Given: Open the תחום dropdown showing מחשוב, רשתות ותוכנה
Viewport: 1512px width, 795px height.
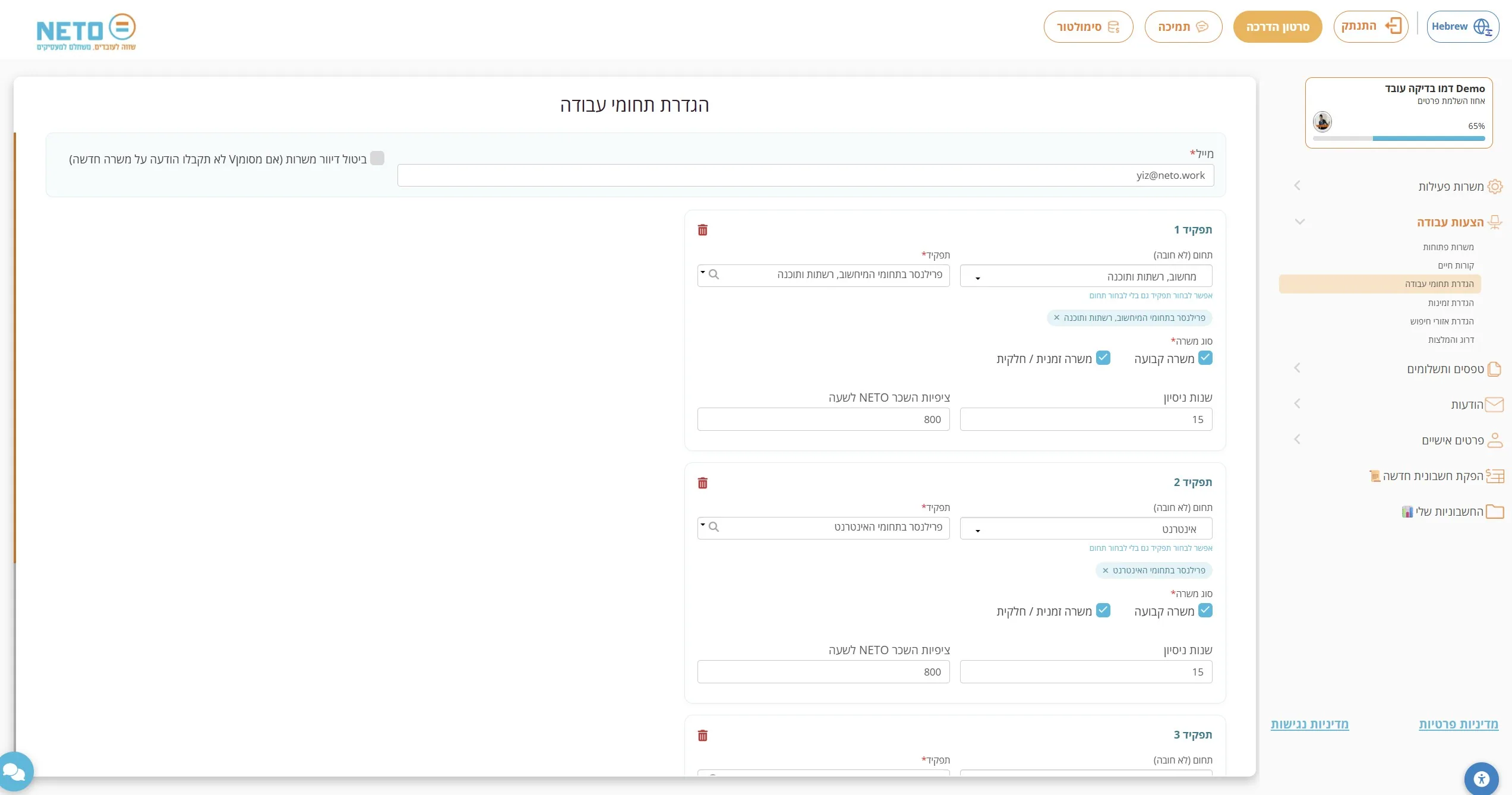Looking at the screenshot, I should (1086, 276).
